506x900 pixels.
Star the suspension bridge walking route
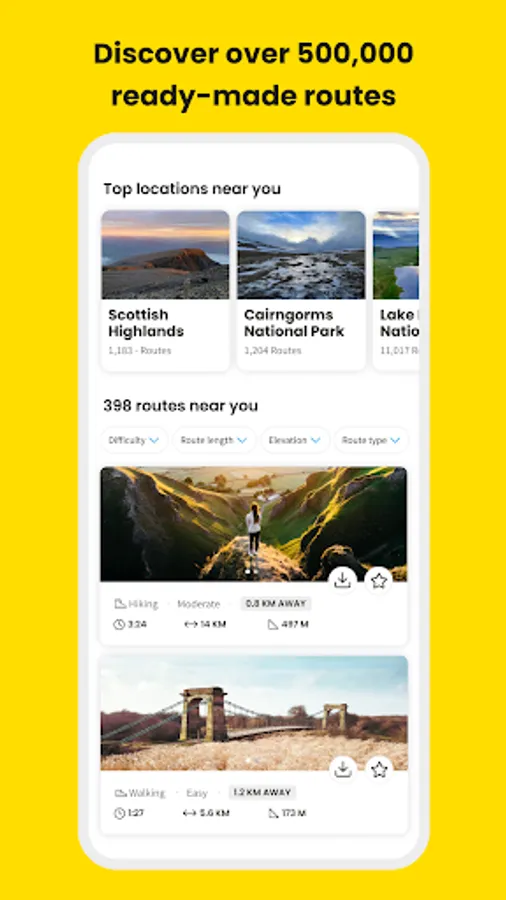[379, 769]
